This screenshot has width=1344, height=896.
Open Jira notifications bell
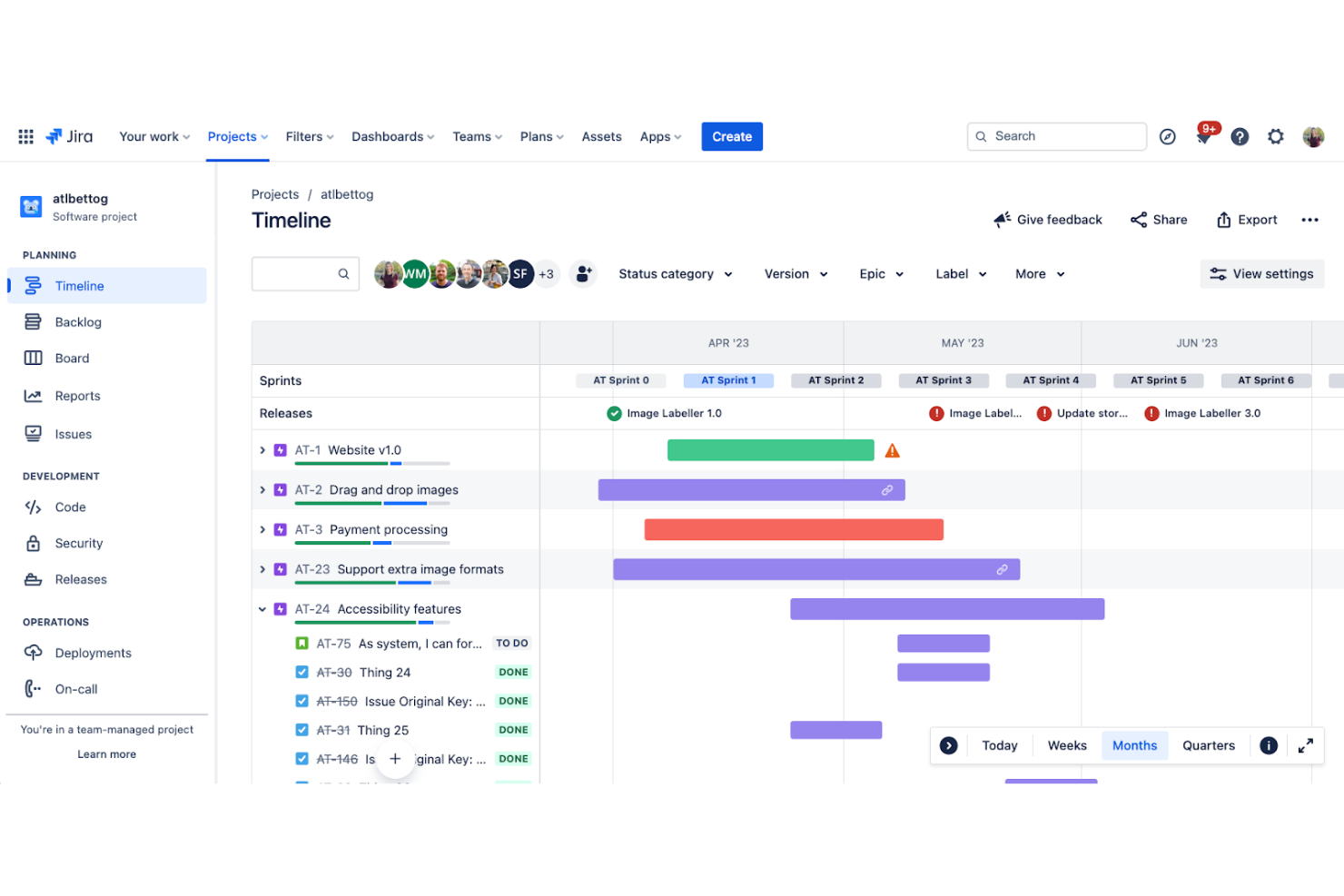click(1204, 136)
